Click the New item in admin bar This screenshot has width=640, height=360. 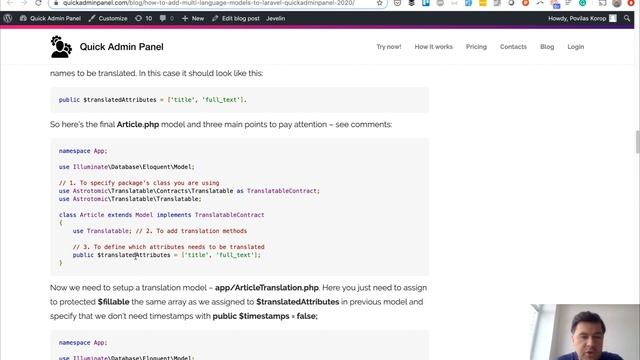(x=193, y=18)
